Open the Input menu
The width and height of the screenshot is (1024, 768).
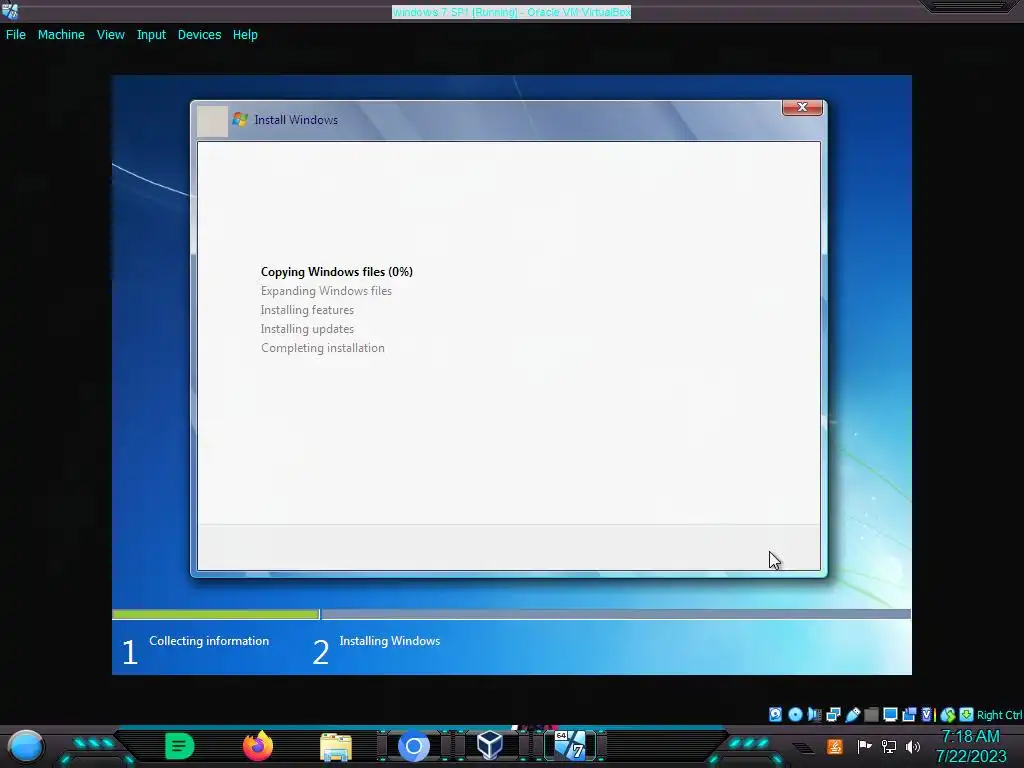pos(151,35)
